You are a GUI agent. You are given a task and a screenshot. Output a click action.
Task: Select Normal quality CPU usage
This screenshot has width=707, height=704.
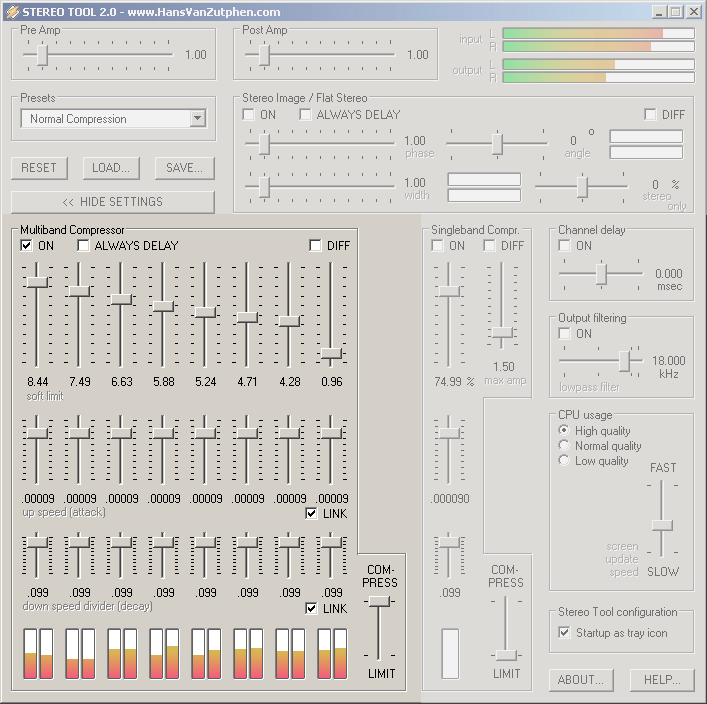[x=564, y=445]
